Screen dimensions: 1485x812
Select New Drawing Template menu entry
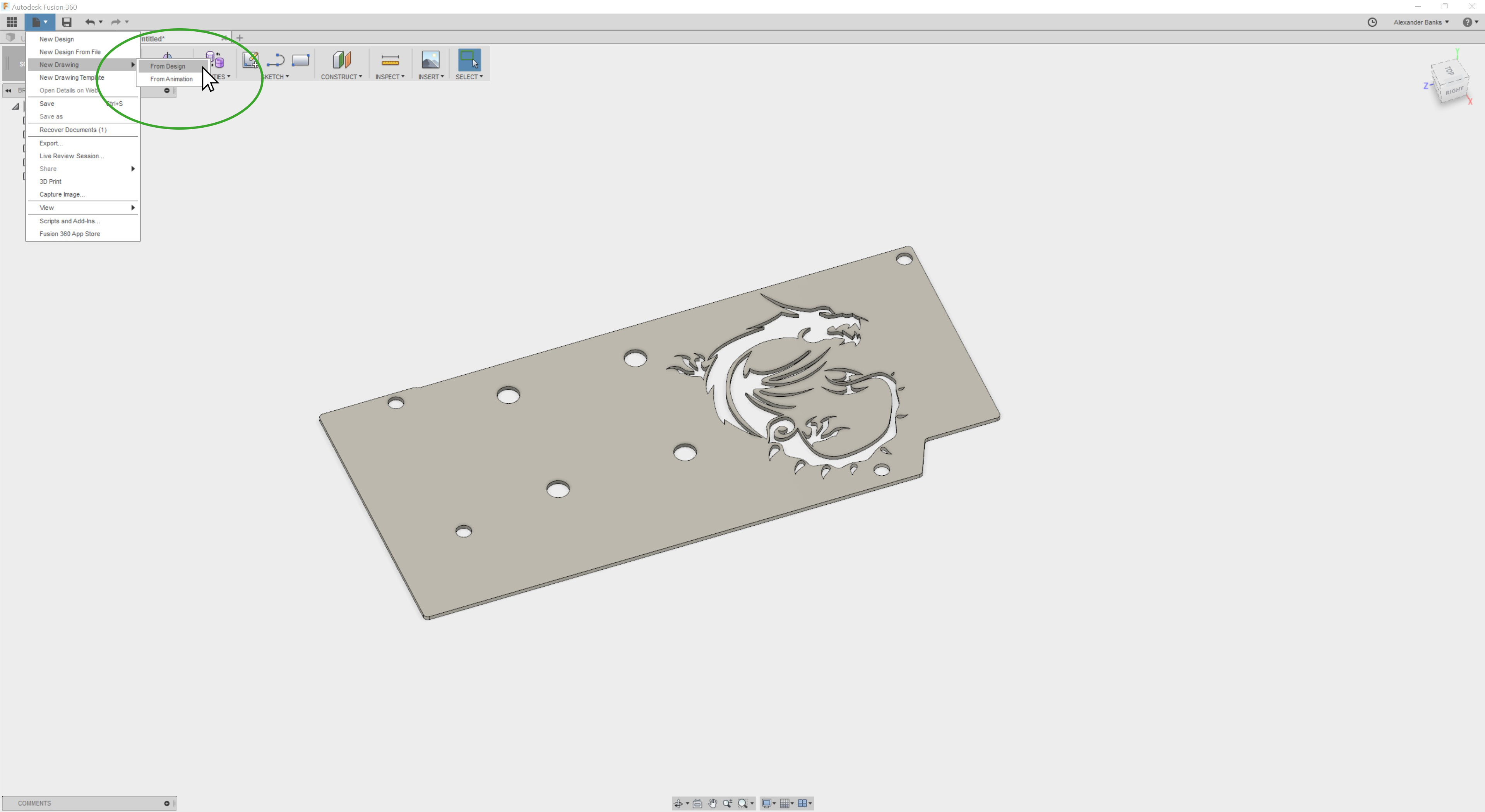(x=83, y=77)
